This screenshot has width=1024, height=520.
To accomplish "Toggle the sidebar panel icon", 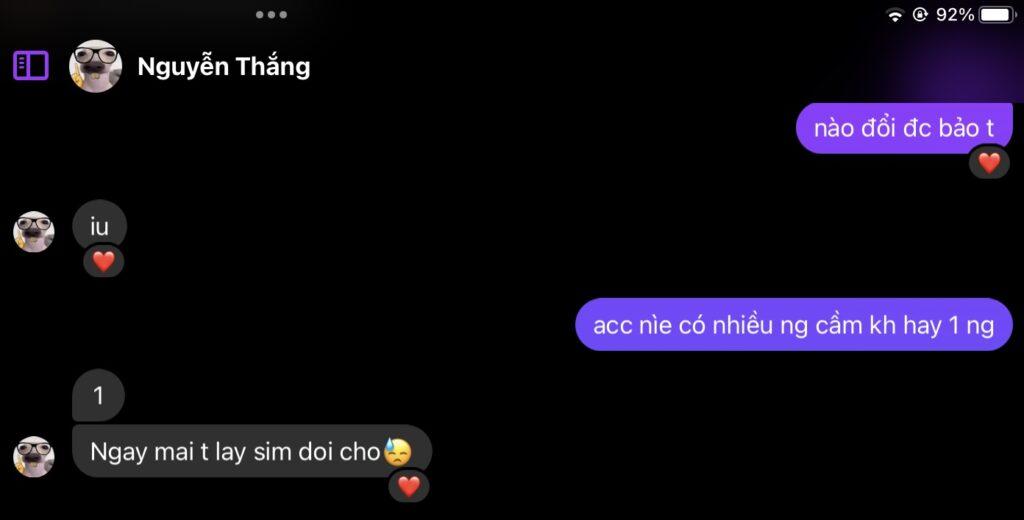I will tap(31, 65).
